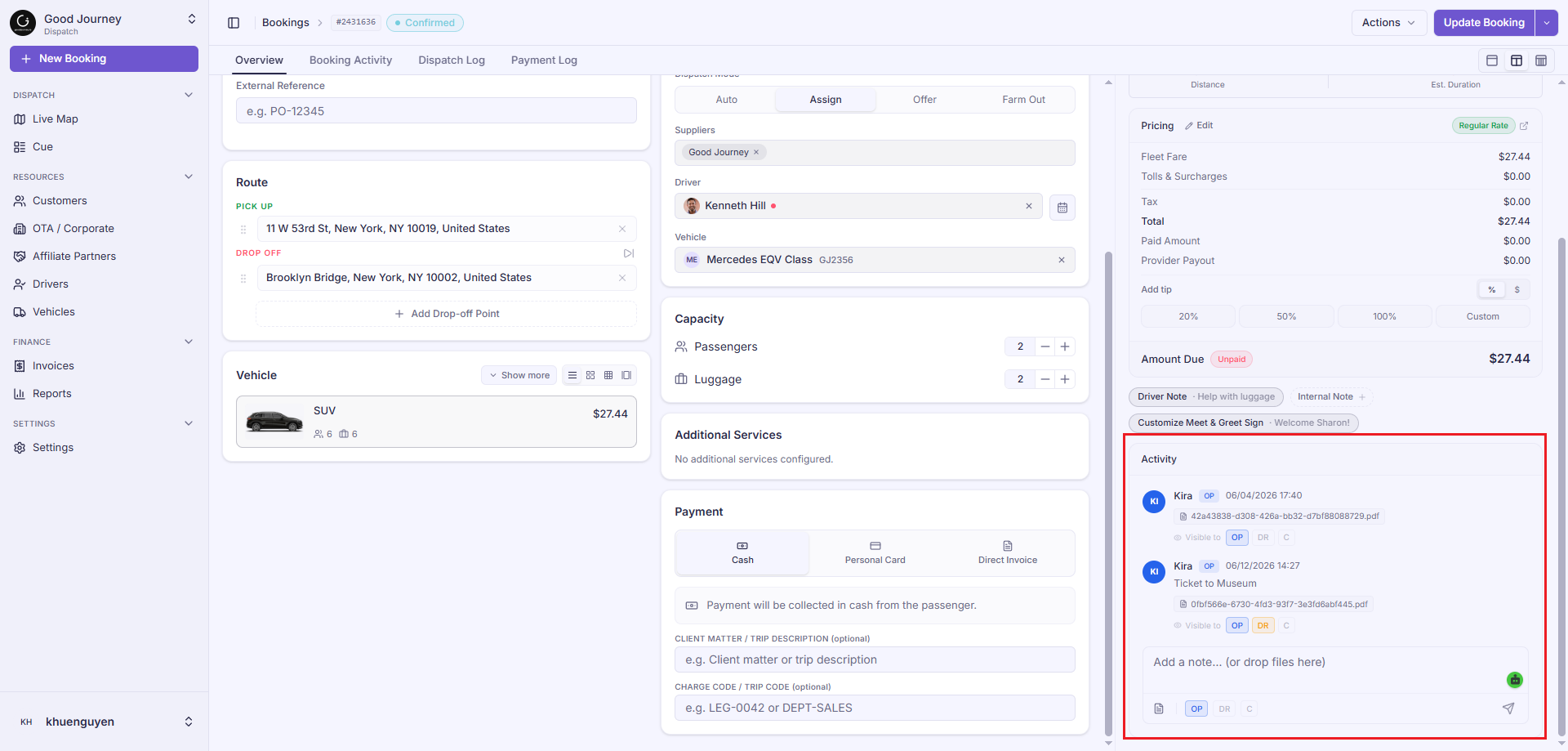
Task: Open Live Map in sidebar
Action: pyautogui.click(x=56, y=119)
